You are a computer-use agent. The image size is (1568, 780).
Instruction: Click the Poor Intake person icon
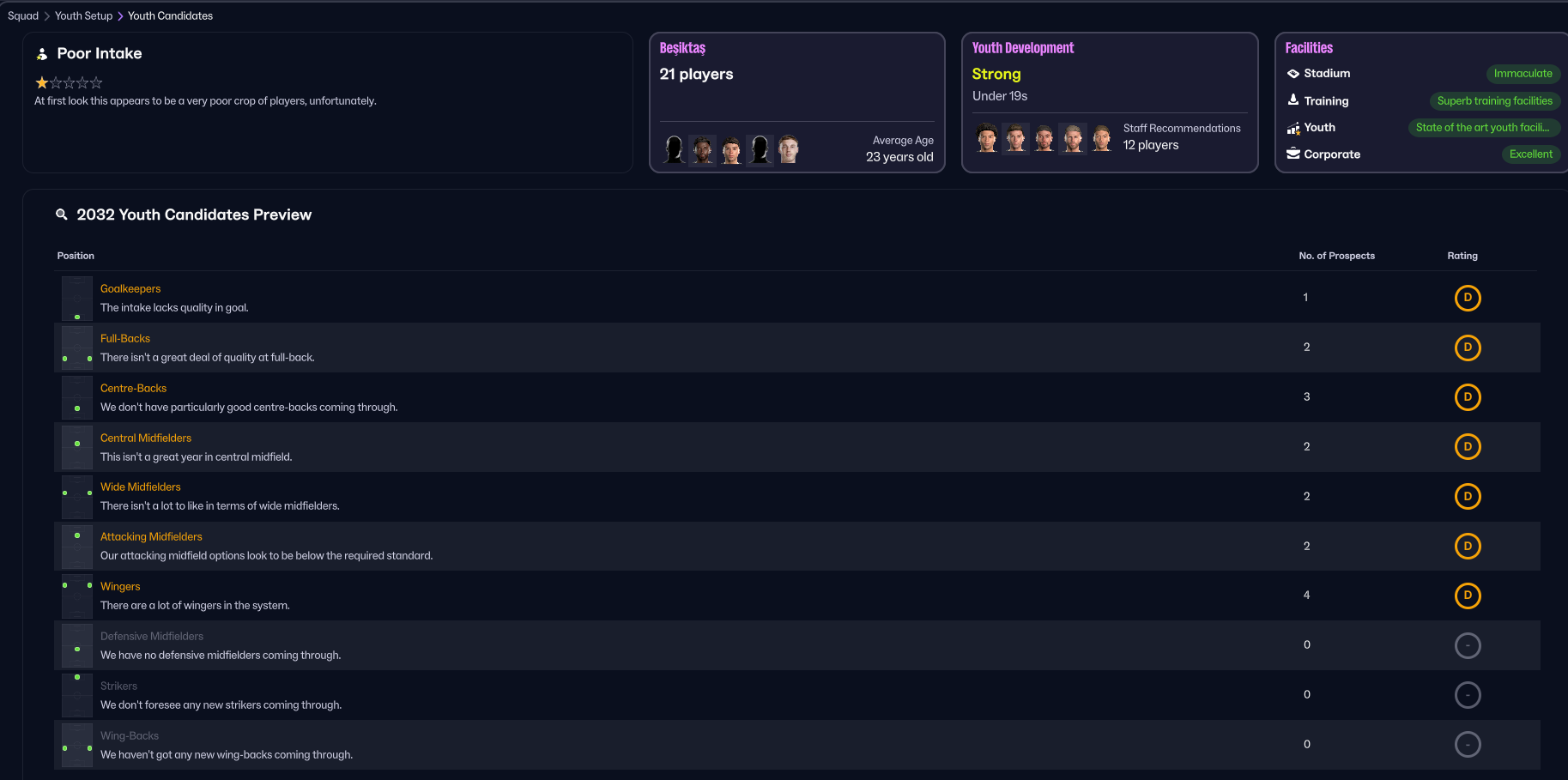click(x=42, y=54)
